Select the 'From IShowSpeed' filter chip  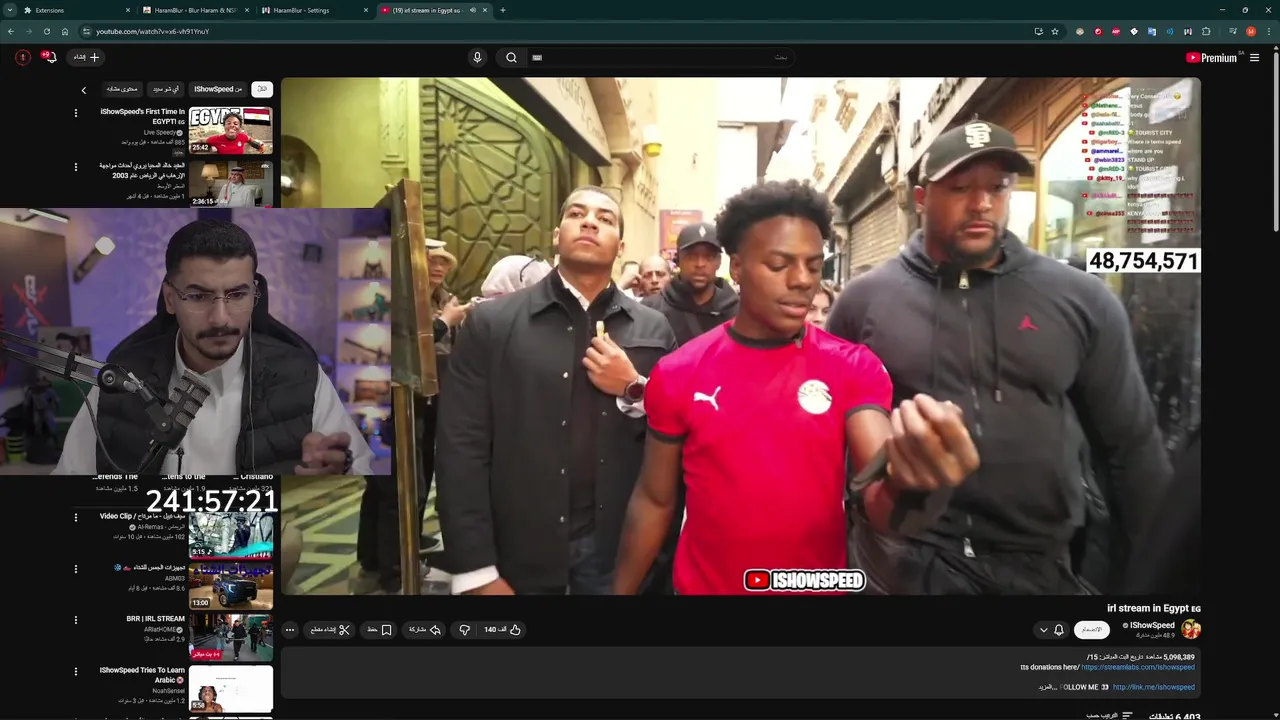pos(218,89)
